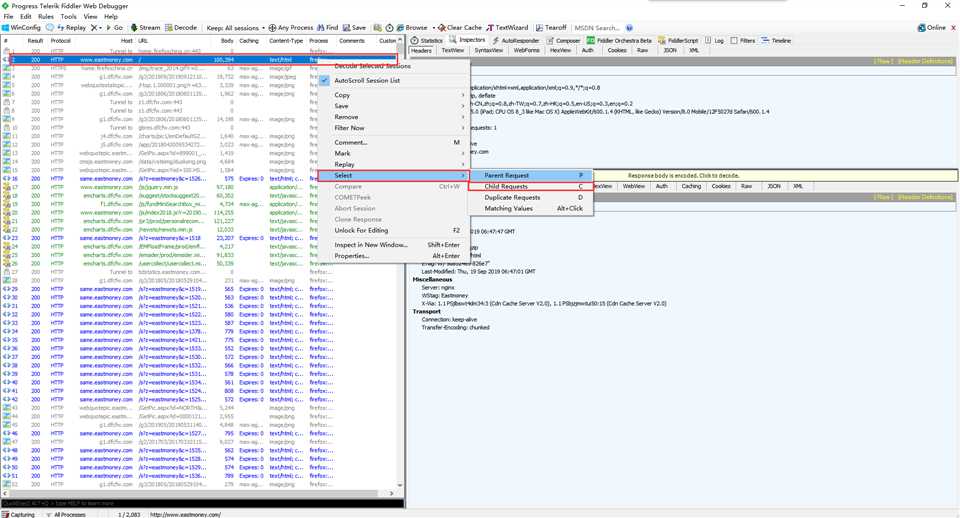Click session list vertical scrollbar

[400, 263]
